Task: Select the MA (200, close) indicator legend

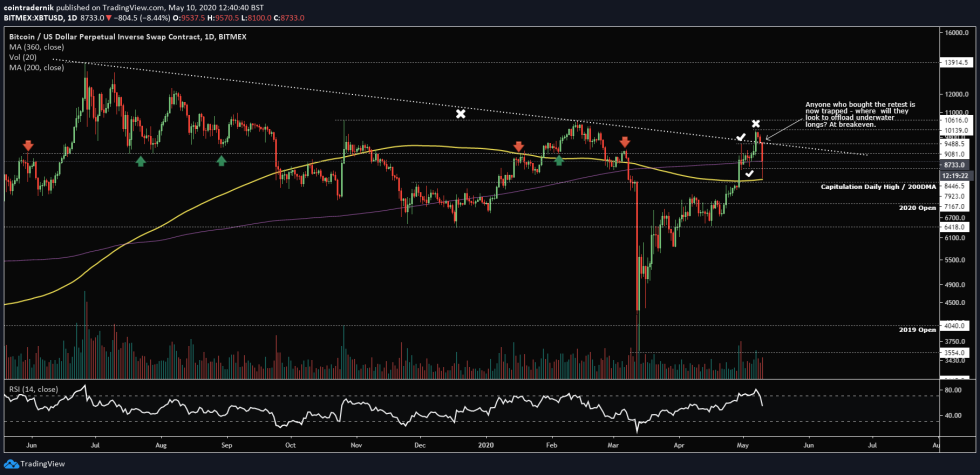Action: click(36, 68)
